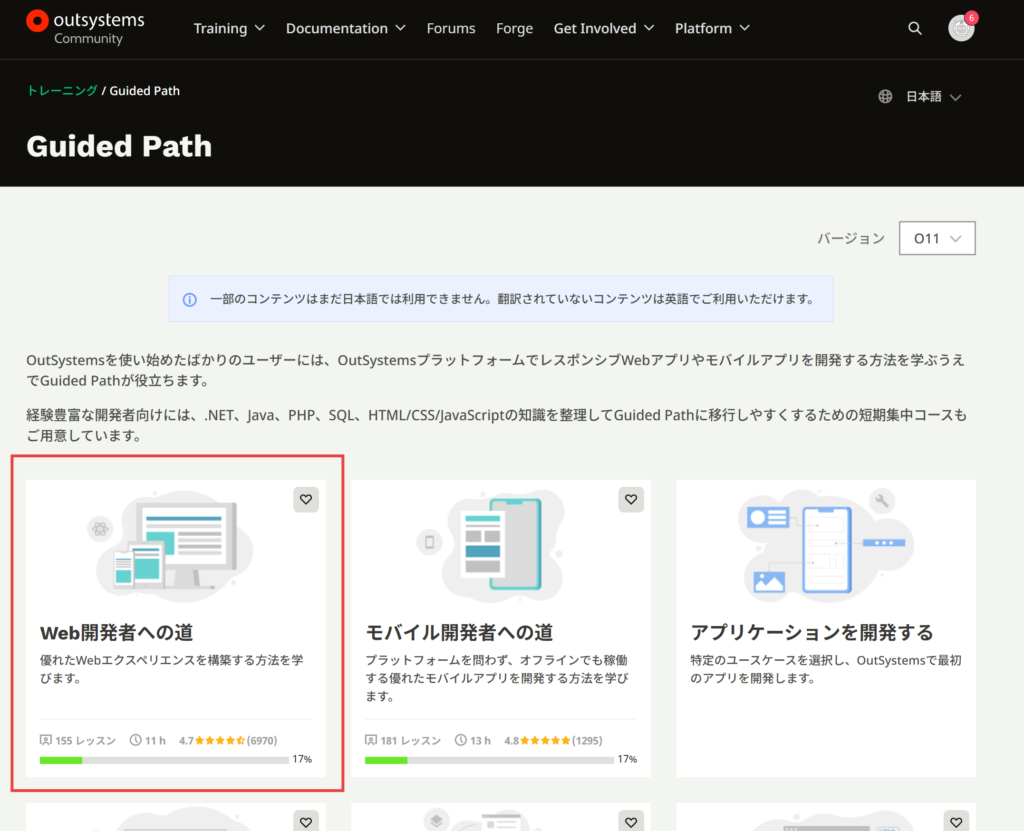Viewport: 1024px width, 831px height.
Task: Click the search magnifier icon
Action: (x=915, y=28)
